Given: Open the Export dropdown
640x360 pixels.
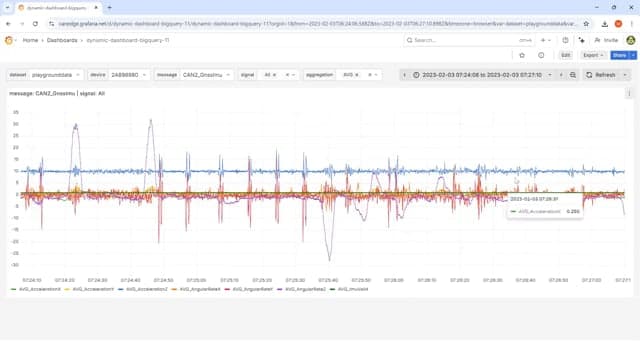Looking at the screenshot, I should tap(593, 55).
